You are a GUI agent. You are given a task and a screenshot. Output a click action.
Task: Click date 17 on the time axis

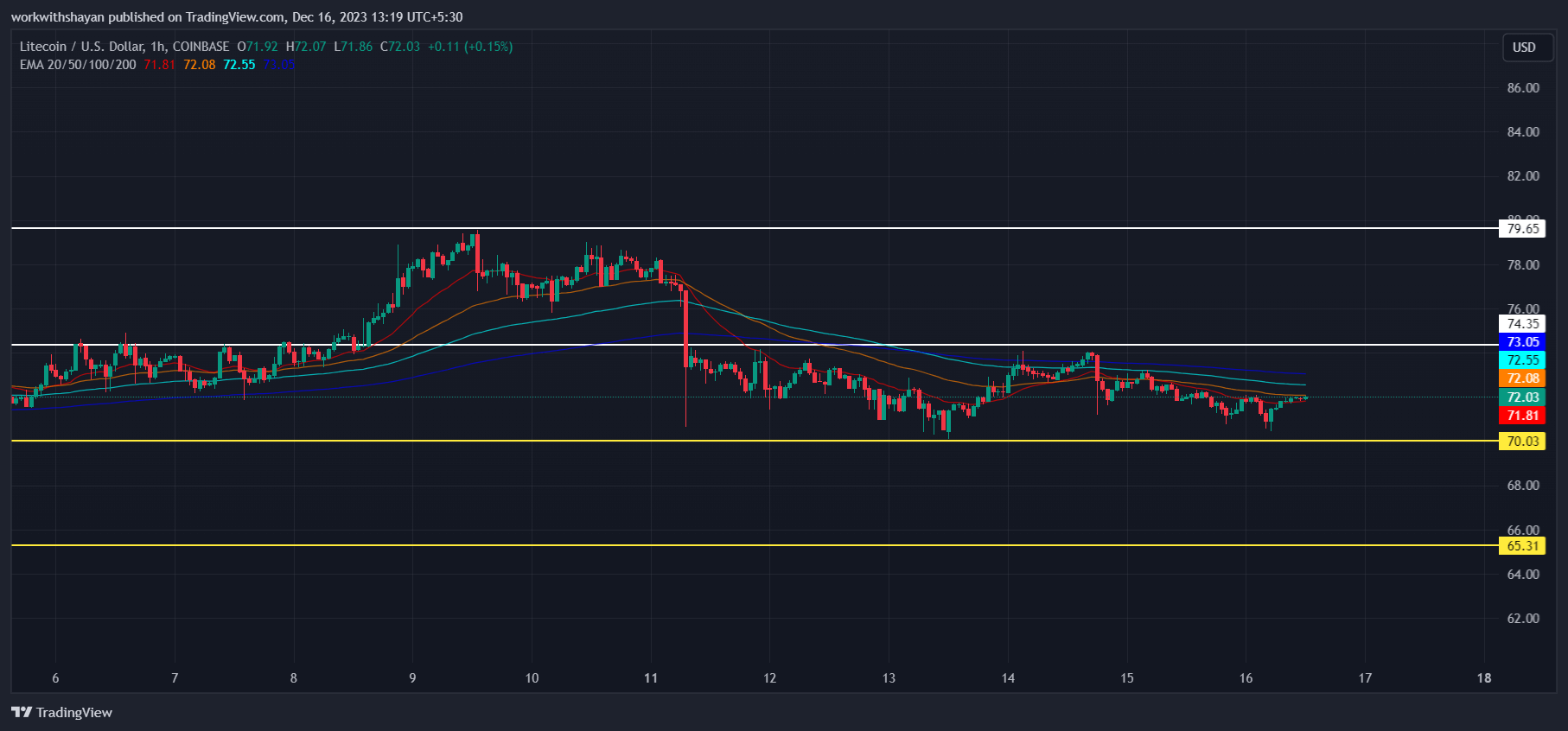click(1365, 678)
